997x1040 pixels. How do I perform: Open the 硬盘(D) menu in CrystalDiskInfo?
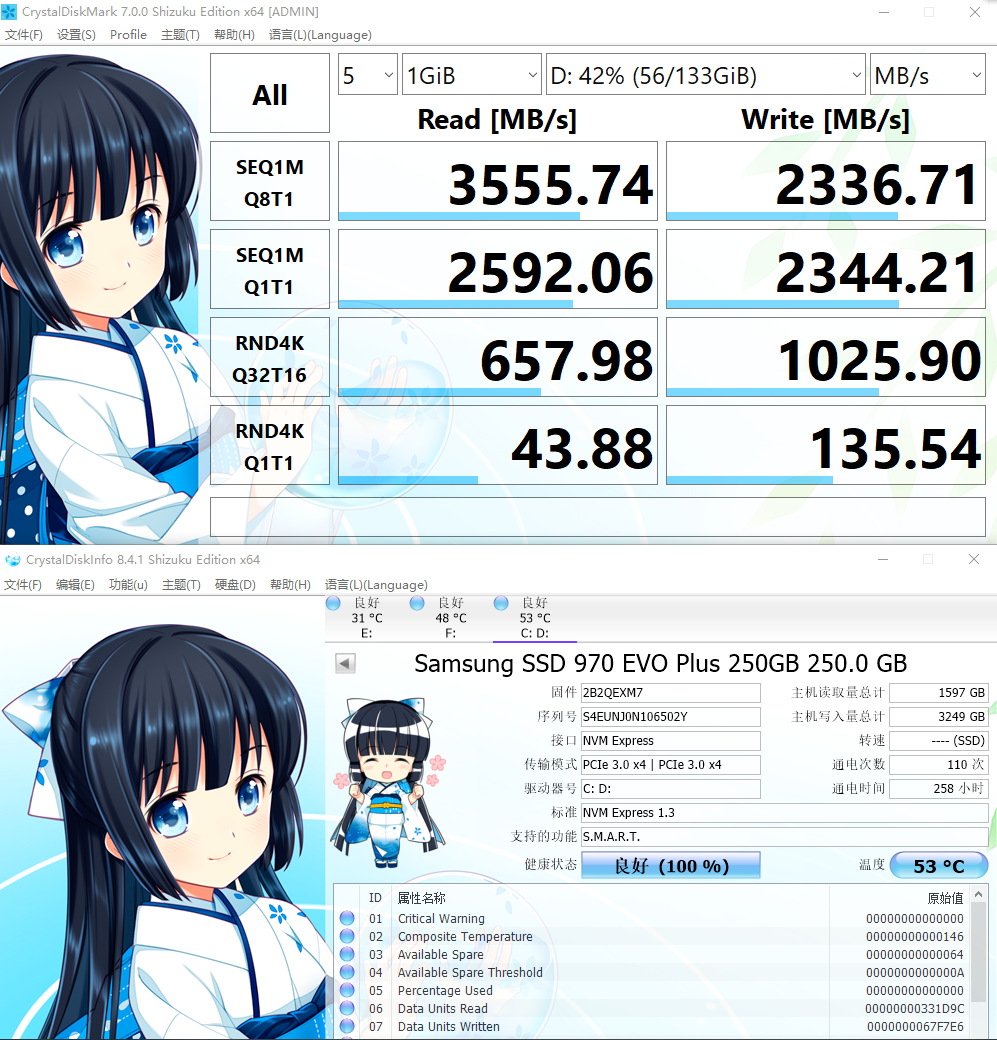point(235,585)
